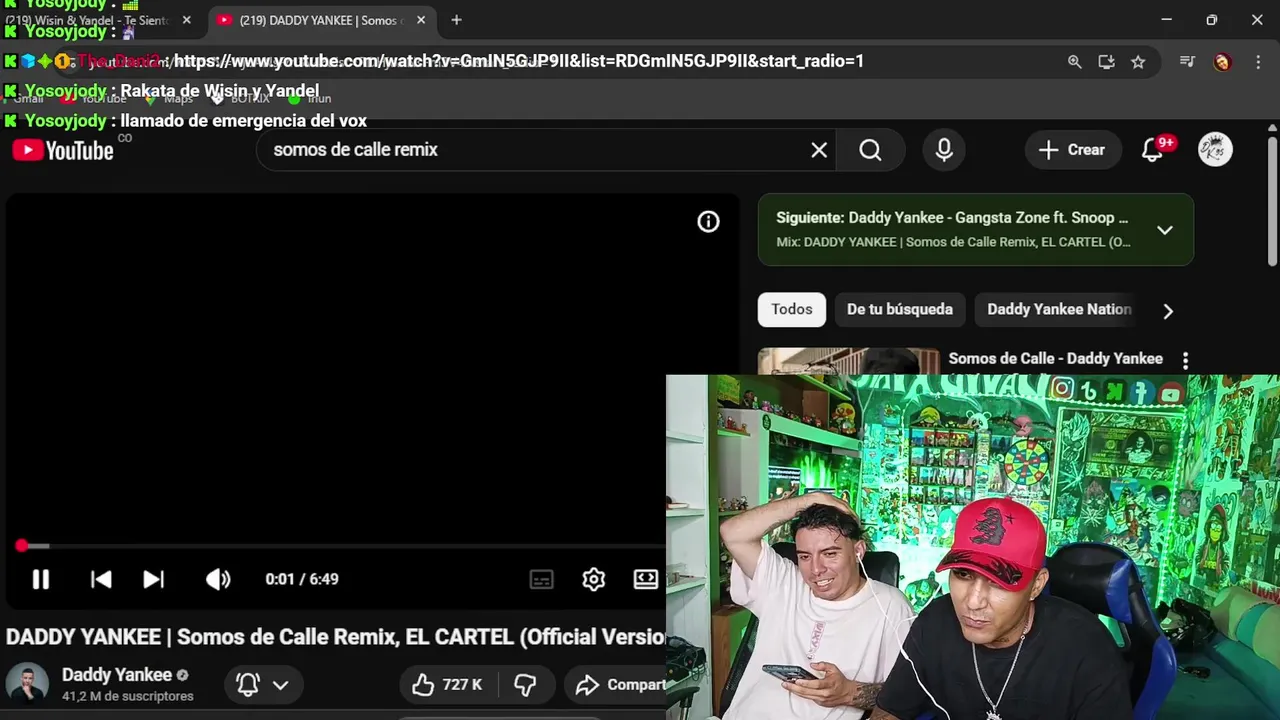
Task: Open the YouTube account avatar menu
Action: 1215,150
